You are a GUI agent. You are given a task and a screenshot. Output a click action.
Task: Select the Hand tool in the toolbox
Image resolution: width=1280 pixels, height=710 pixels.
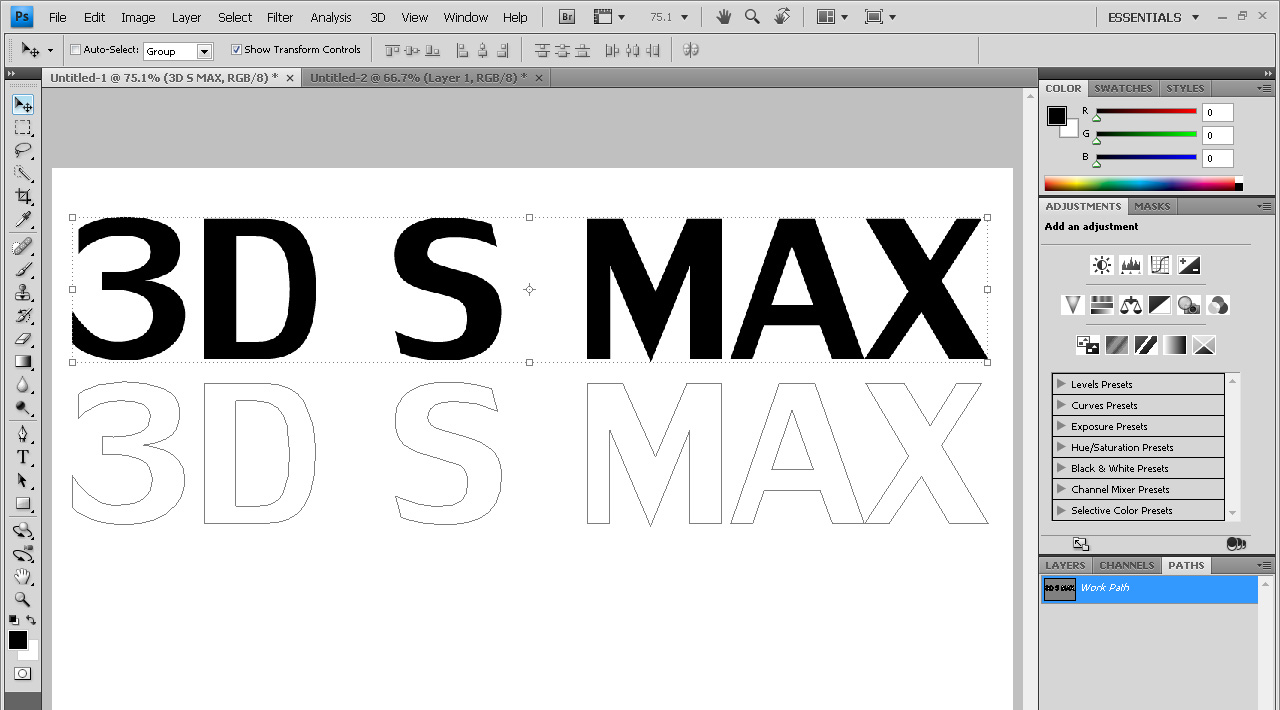click(22, 577)
